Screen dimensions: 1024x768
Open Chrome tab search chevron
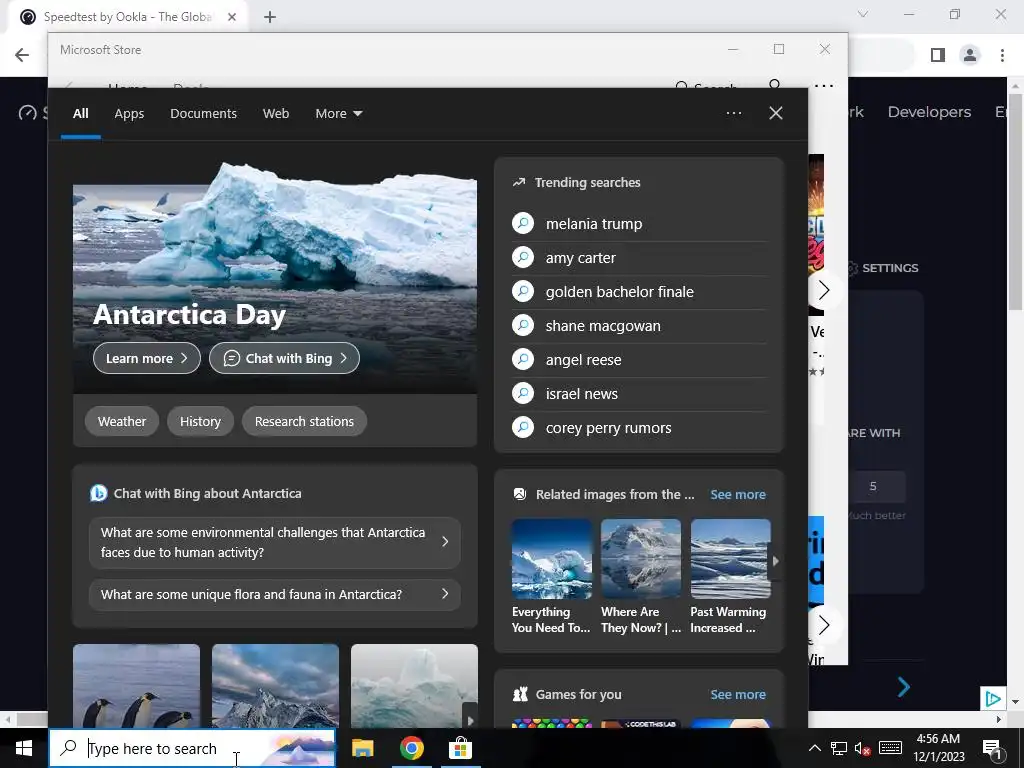coord(863,14)
